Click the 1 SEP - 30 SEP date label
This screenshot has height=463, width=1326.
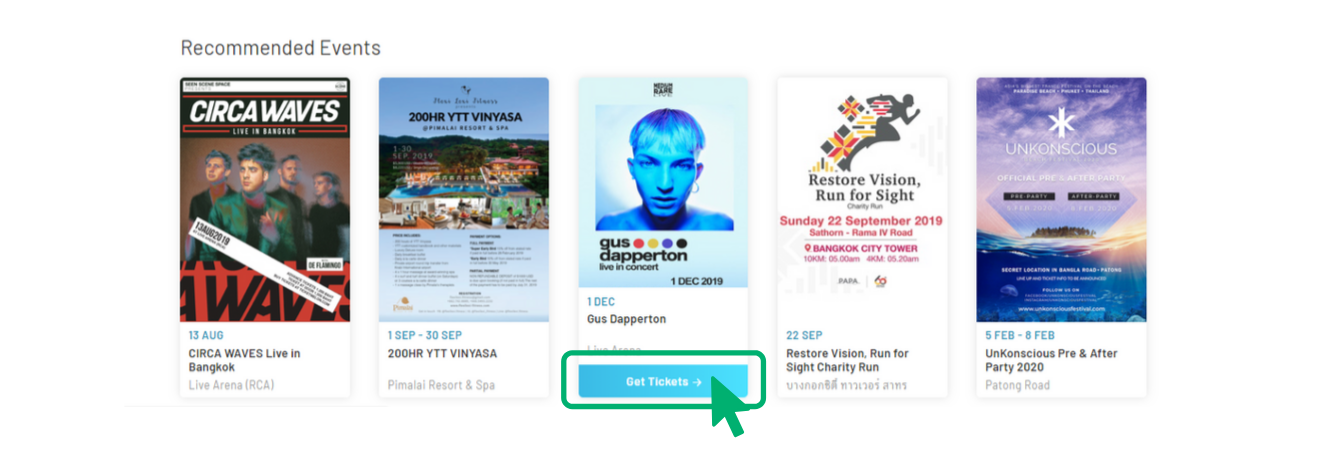click(425, 335)
